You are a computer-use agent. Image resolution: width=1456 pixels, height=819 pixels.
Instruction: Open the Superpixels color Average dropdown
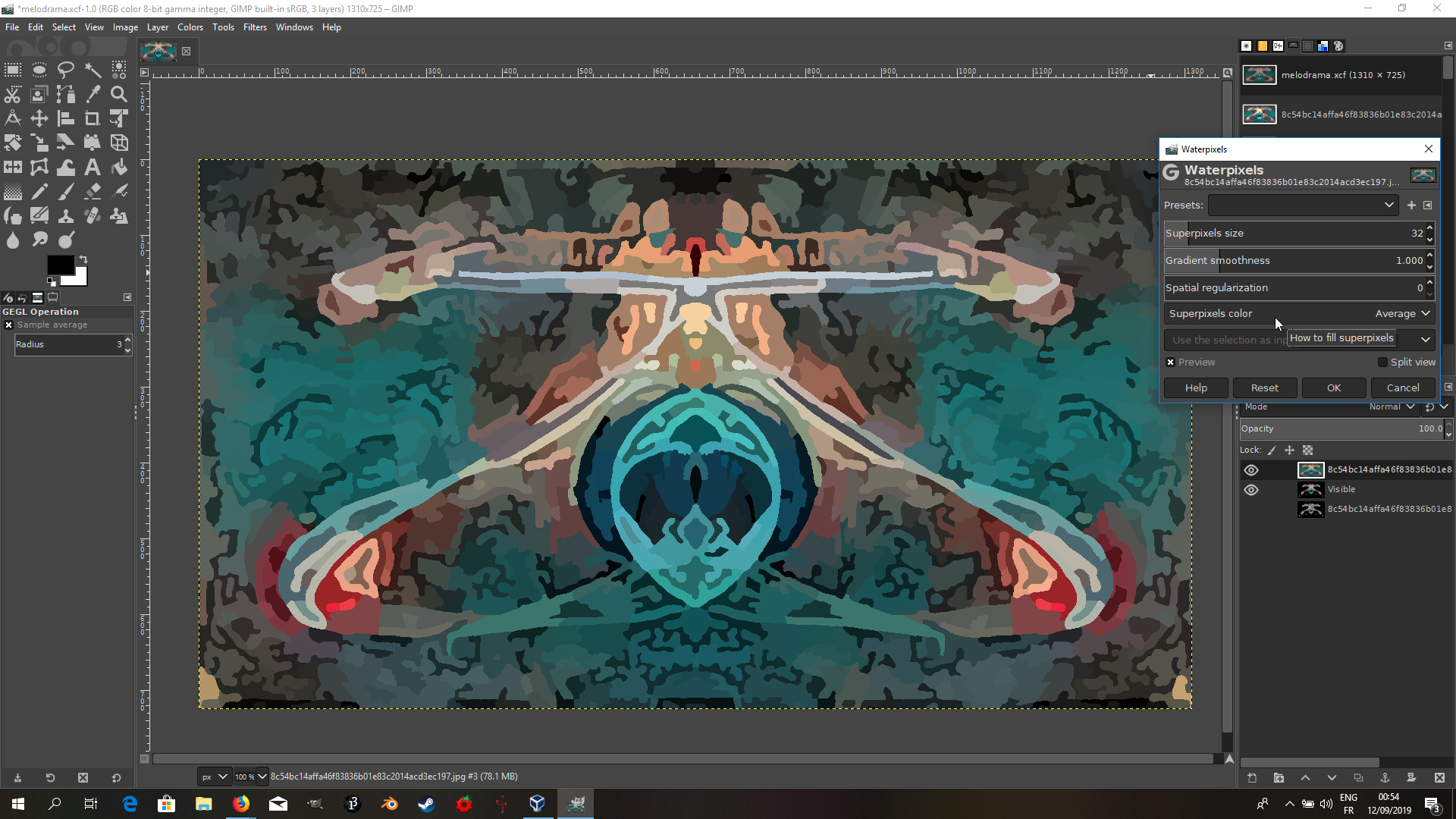pyautogui.click(x=1402, y=314)
